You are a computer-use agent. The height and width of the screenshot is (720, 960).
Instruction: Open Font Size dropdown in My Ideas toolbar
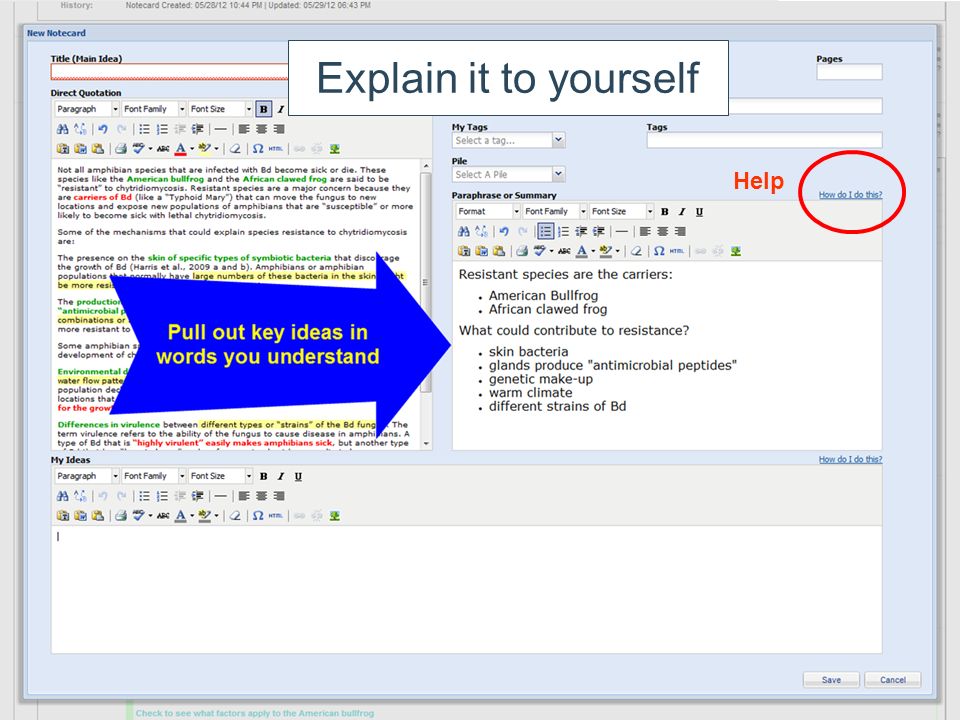[220, 476]
